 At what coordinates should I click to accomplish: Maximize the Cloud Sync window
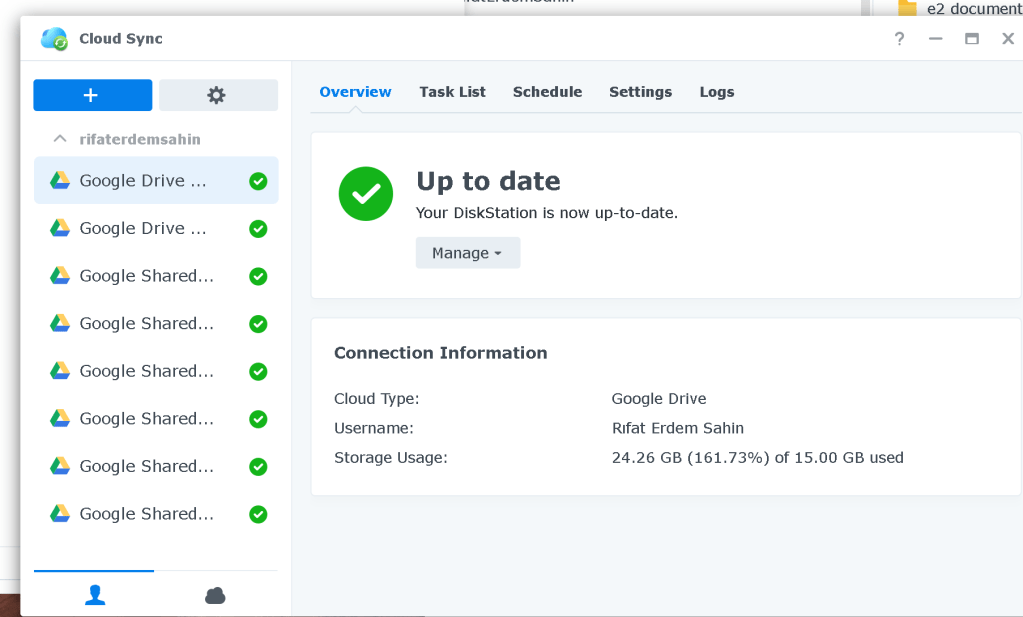972,38
